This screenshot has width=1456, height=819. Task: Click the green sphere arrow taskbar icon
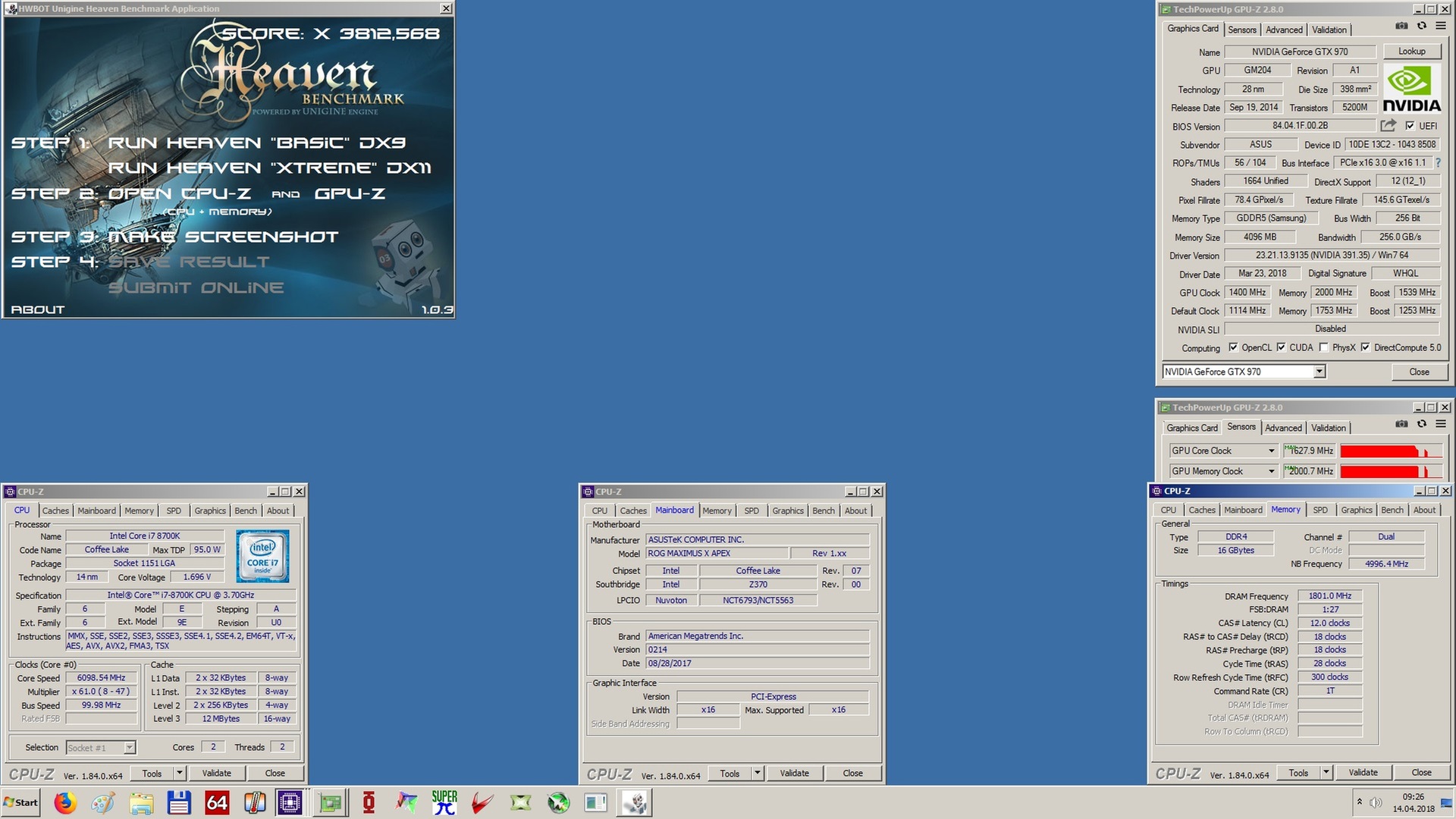[x=558, y=802]
